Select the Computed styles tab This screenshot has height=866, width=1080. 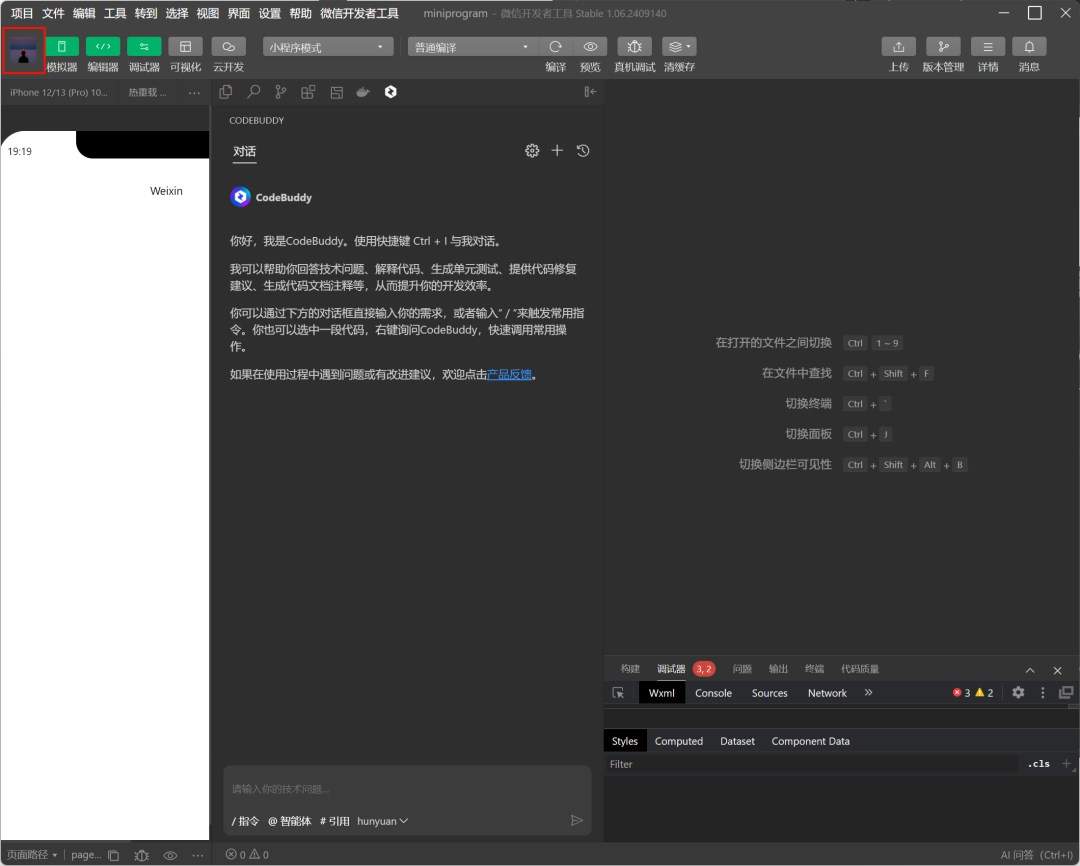pyautogui.click(x=678, y=741)
